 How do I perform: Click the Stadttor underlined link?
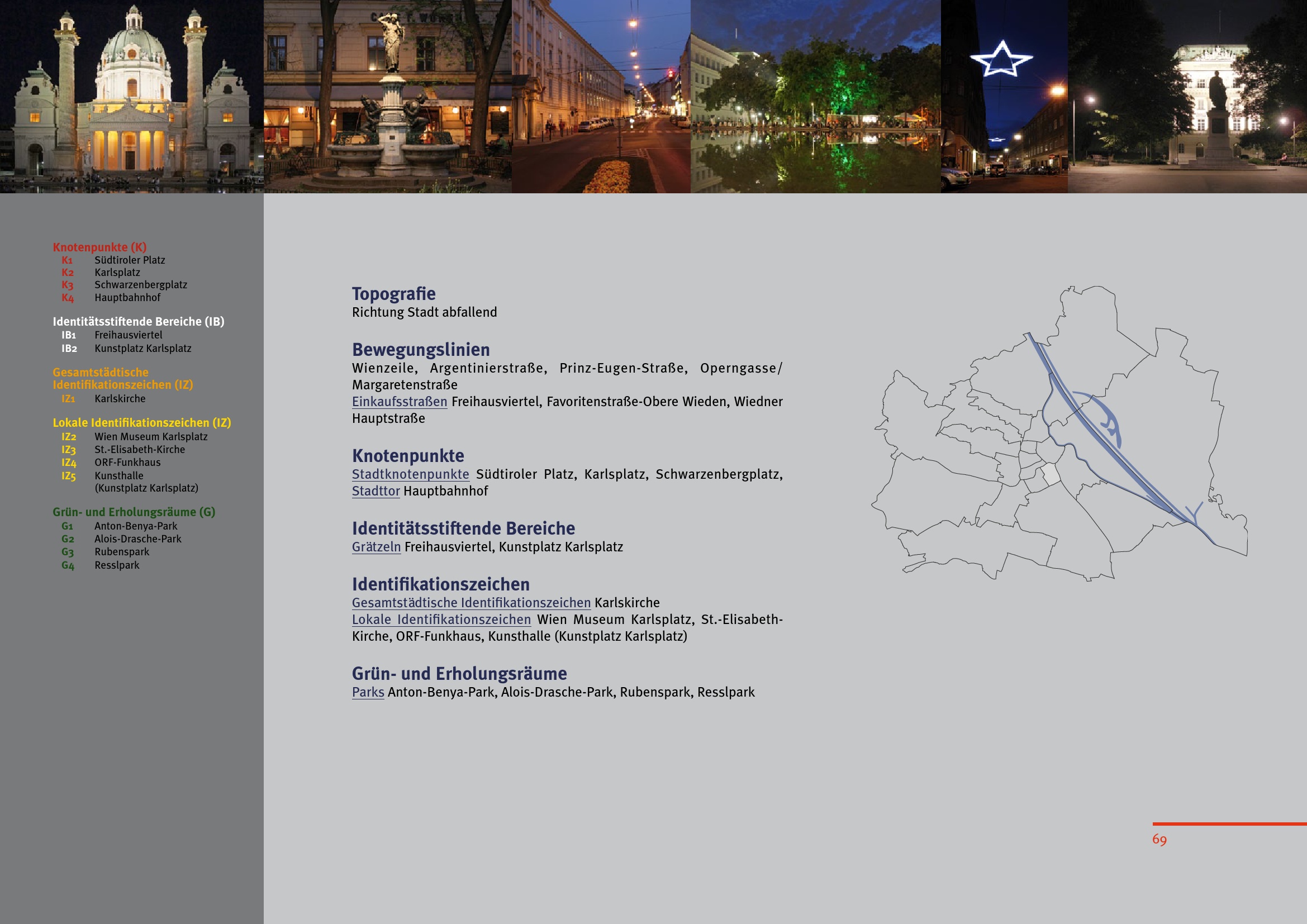[376, 491]
